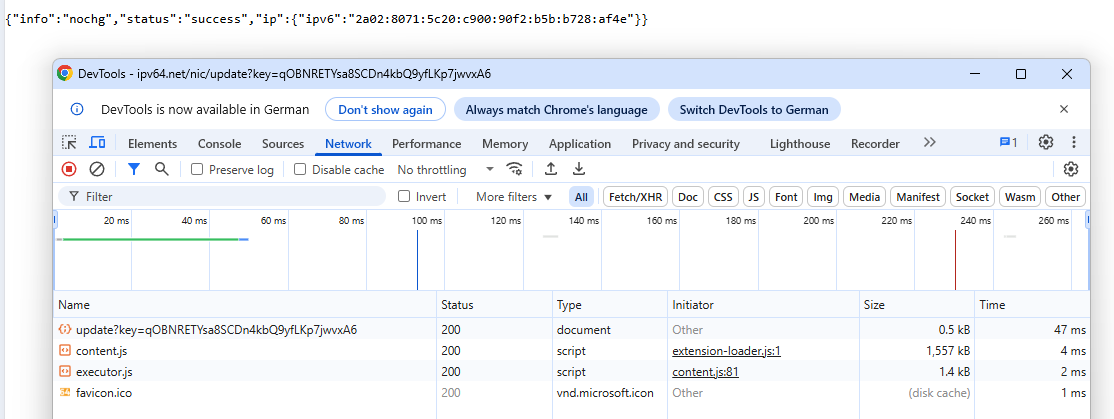
Task: Switch to the Elements tab
Action: click(x=152, y=143)
